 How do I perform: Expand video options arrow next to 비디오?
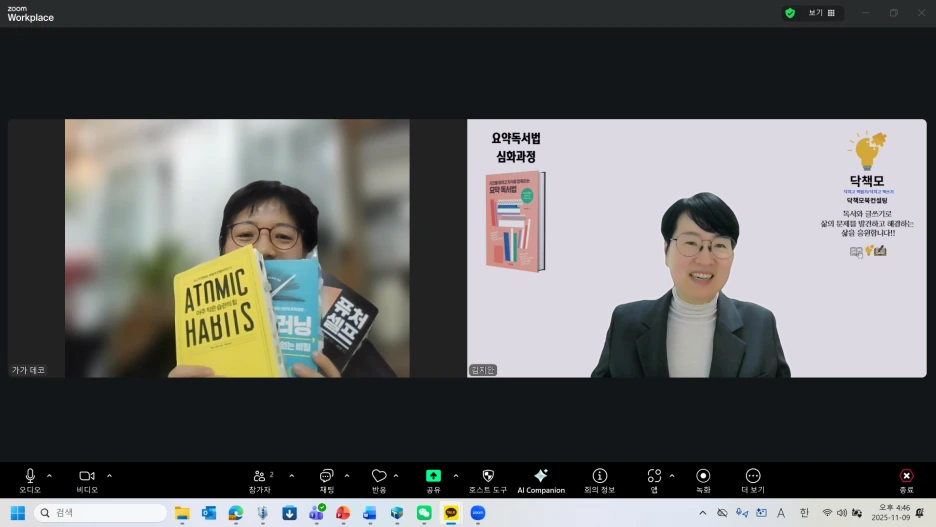[109, 476]
